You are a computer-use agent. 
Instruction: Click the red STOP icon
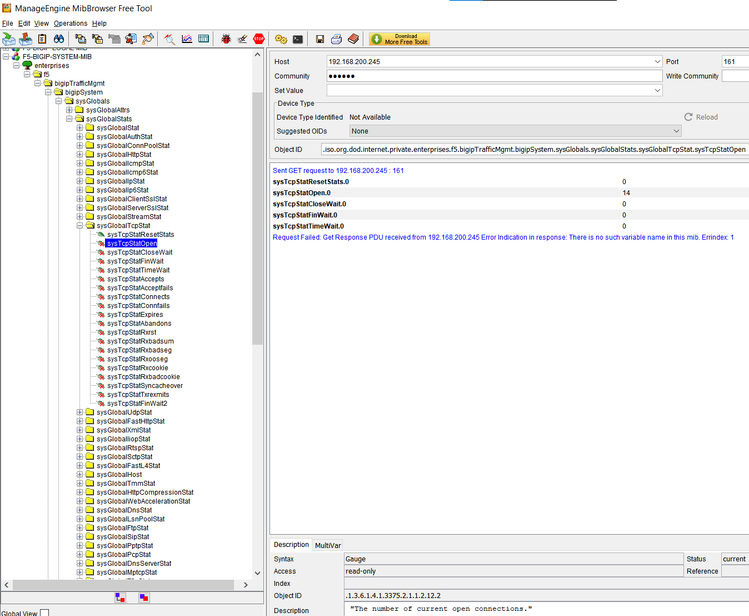click(259, 39)
